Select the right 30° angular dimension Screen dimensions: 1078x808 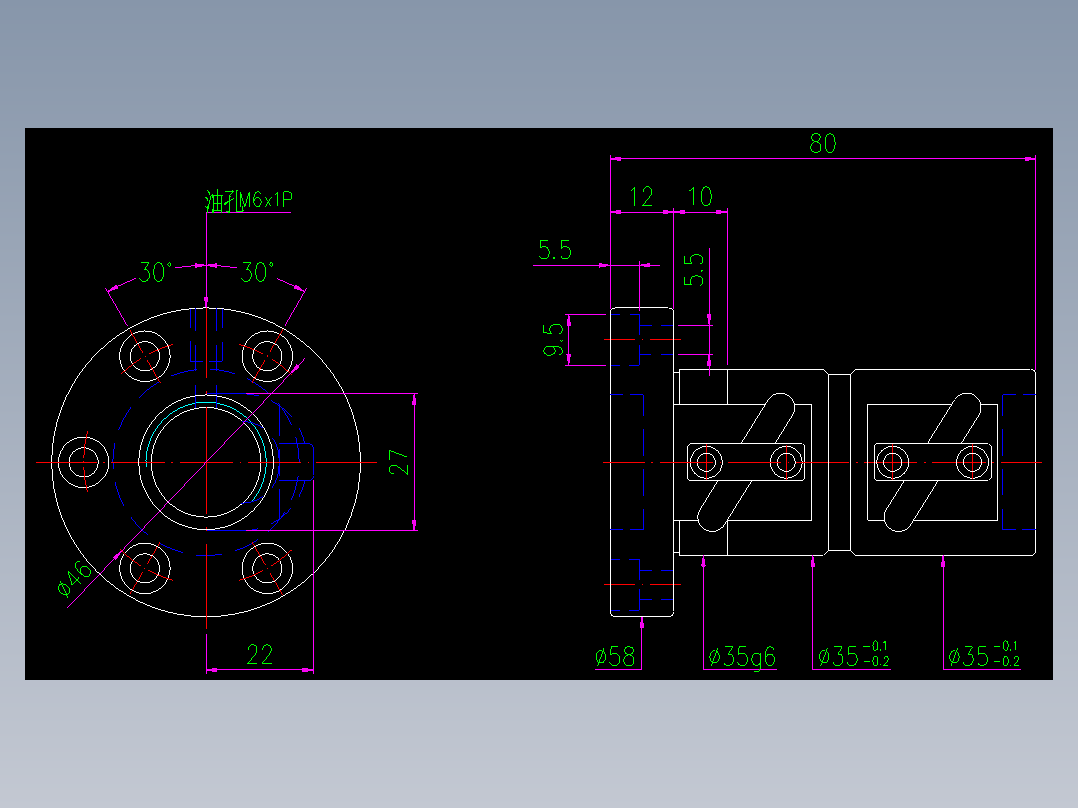pyautogui.click(x=256, y=269)
